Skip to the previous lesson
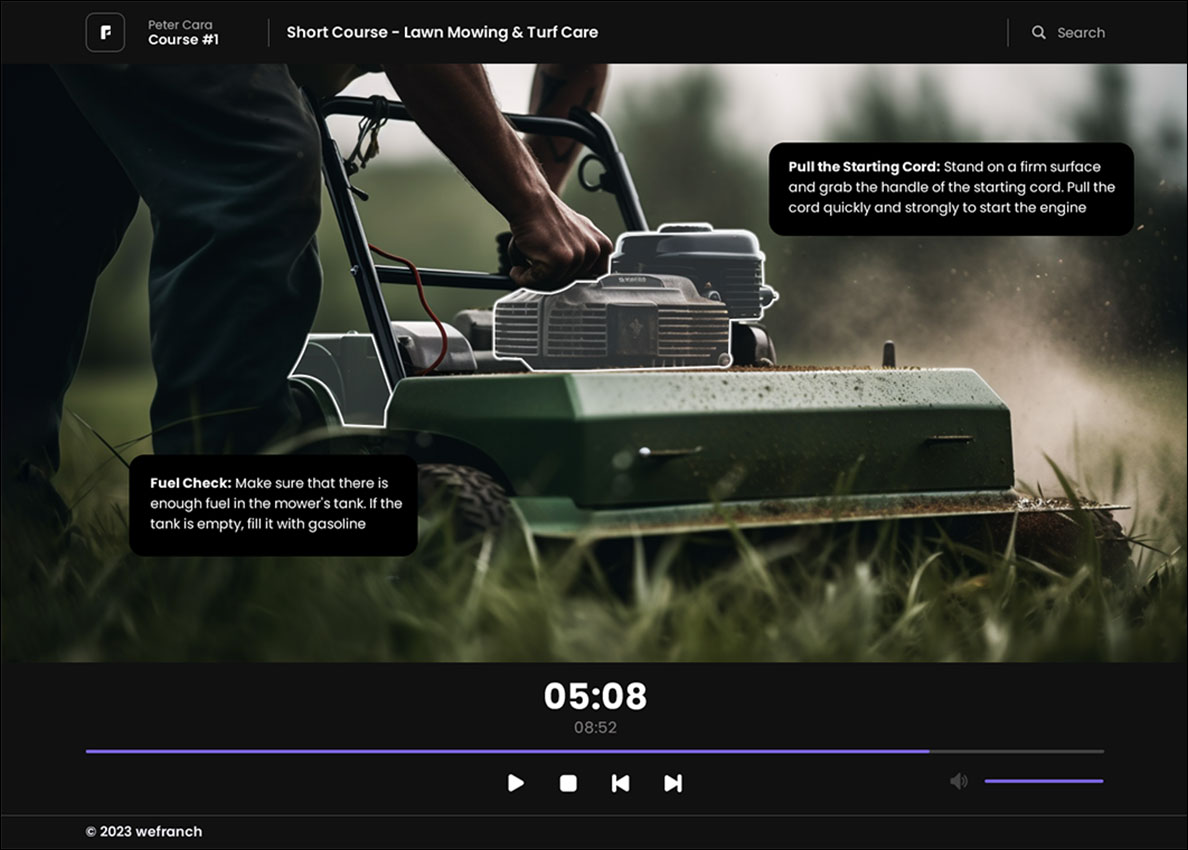Screen dimensions: 1188x850 click(x=620, y=783)
